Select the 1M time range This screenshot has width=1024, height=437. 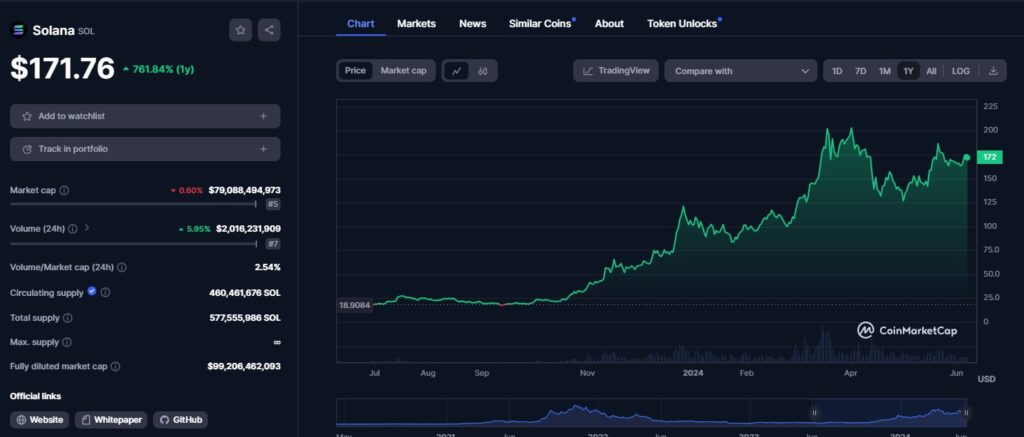pos(884,71)
